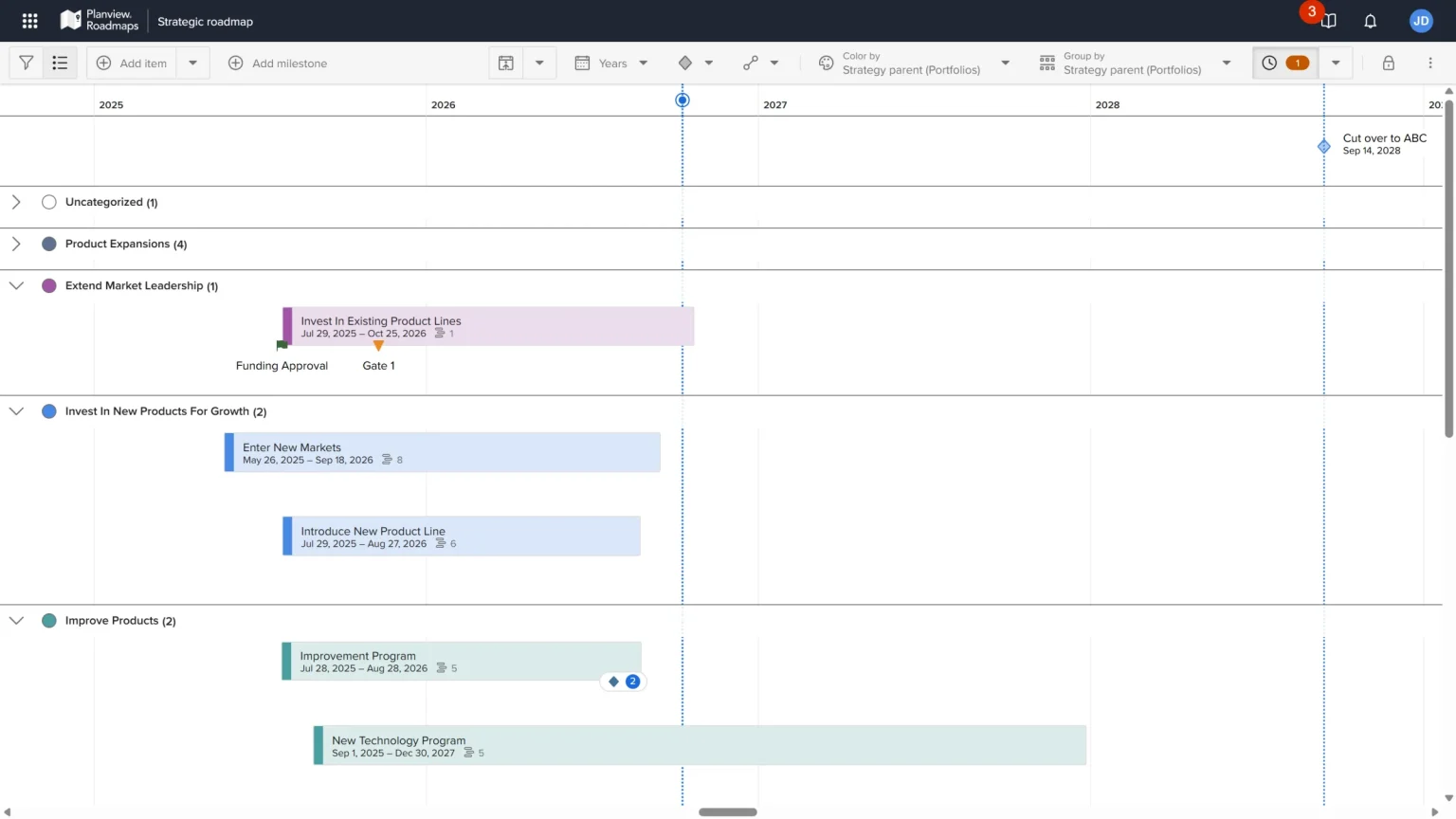Click the clock history icon with badge

[x=1285, y=63]
